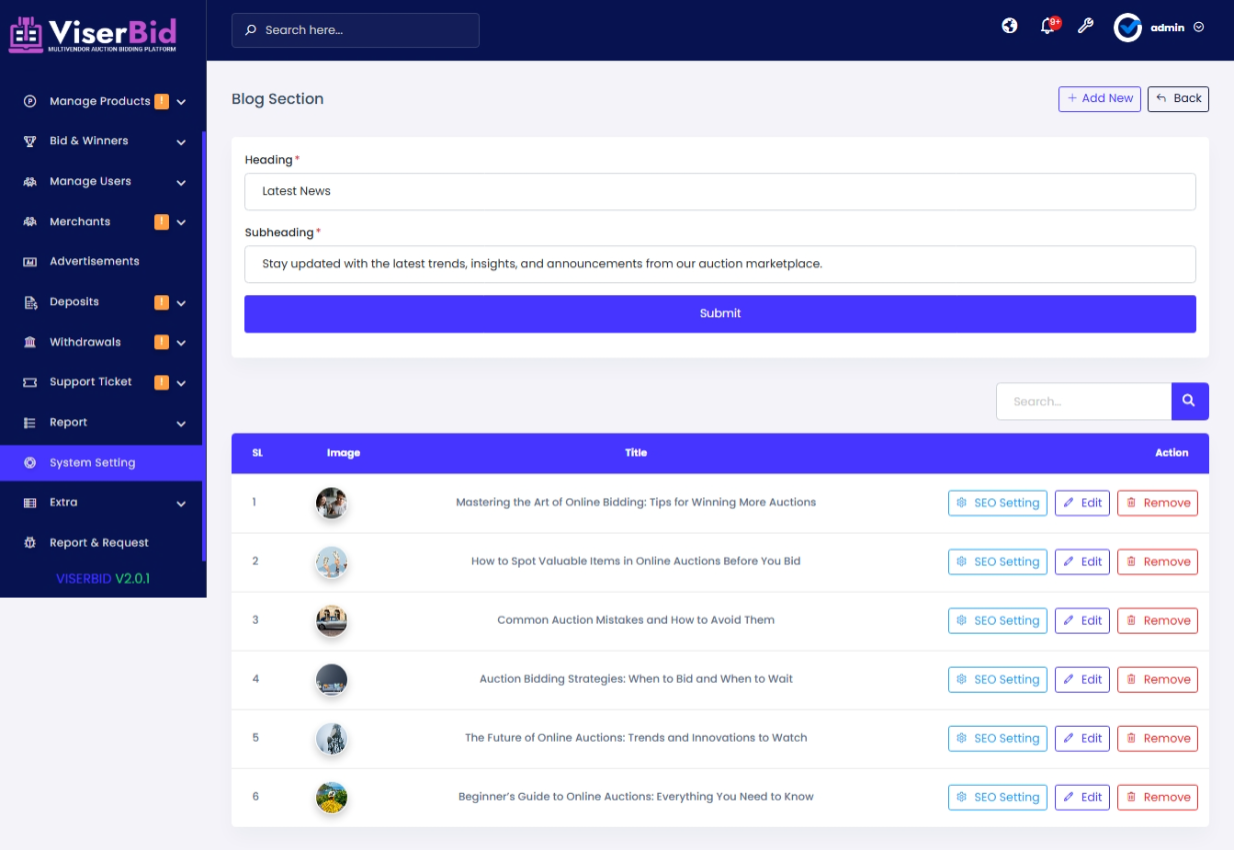This screenshot has width=1234, height=850.
Task: Remove the Future of Online Auctions post
Action: (x=1157, y=738)
